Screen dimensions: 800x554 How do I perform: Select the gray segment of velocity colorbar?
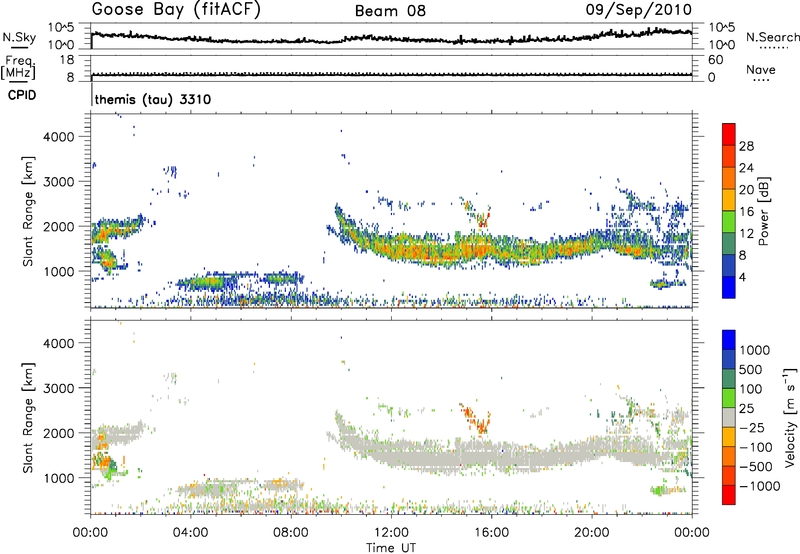click(729, 417)
